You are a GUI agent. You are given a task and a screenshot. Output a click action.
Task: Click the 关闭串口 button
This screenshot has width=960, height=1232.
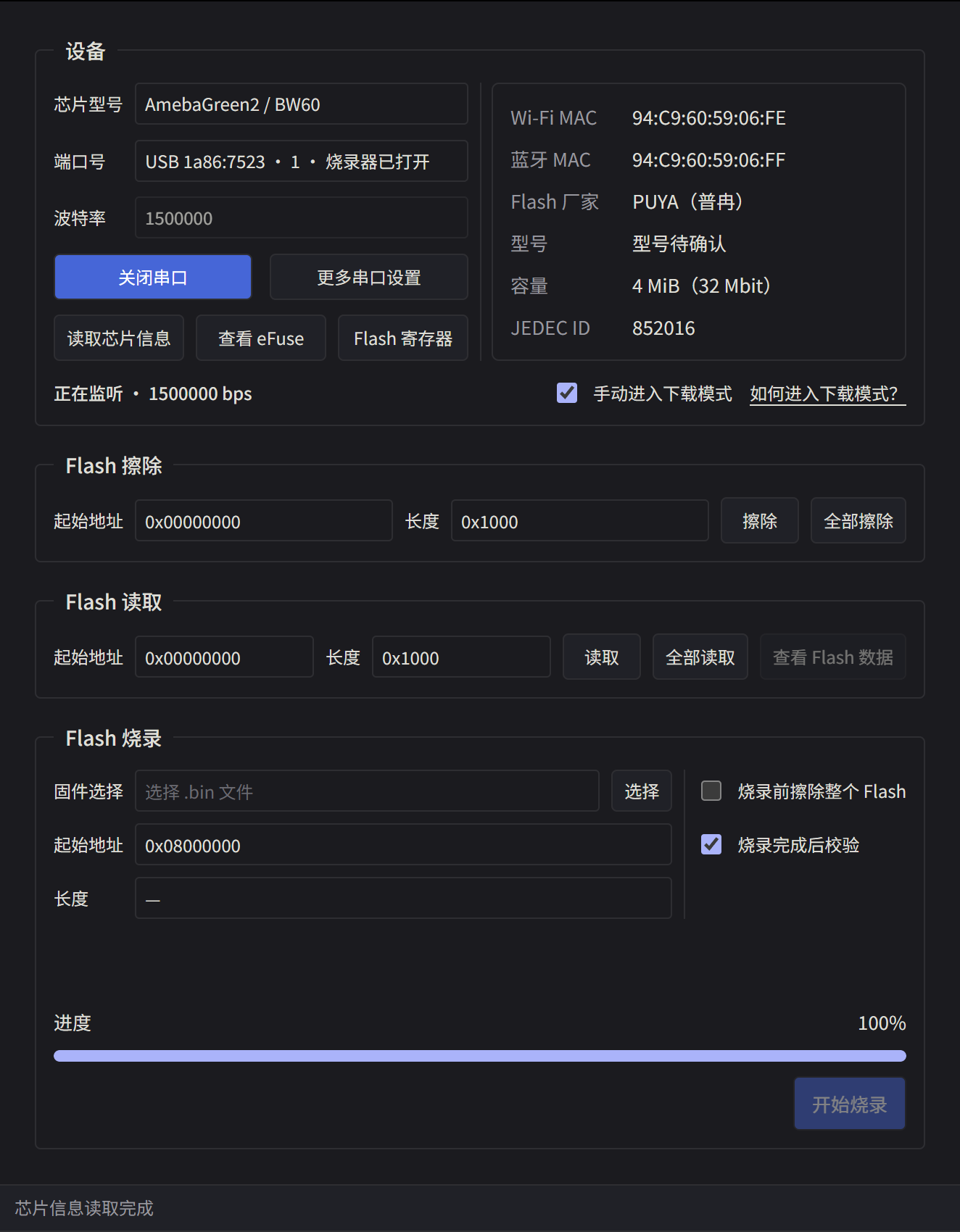(153, 277)
